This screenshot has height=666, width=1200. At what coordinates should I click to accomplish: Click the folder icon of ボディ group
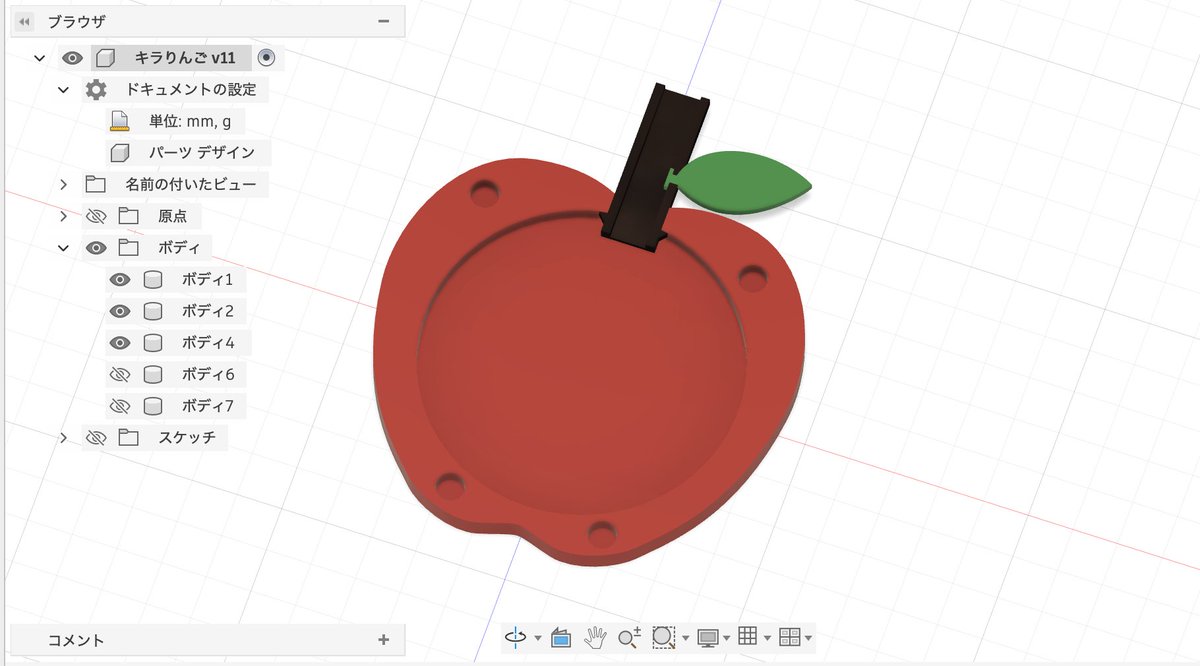[x=128, y=248]
